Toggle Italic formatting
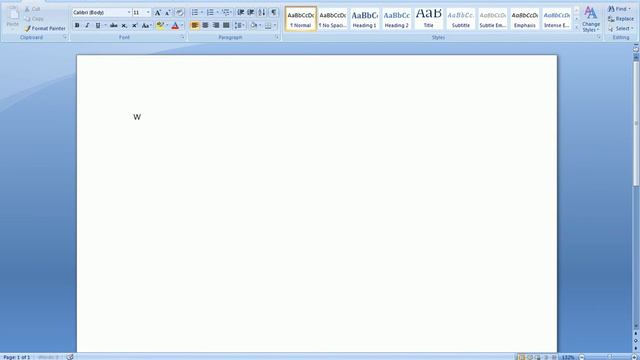640x360 pixels. coord(87,25)
